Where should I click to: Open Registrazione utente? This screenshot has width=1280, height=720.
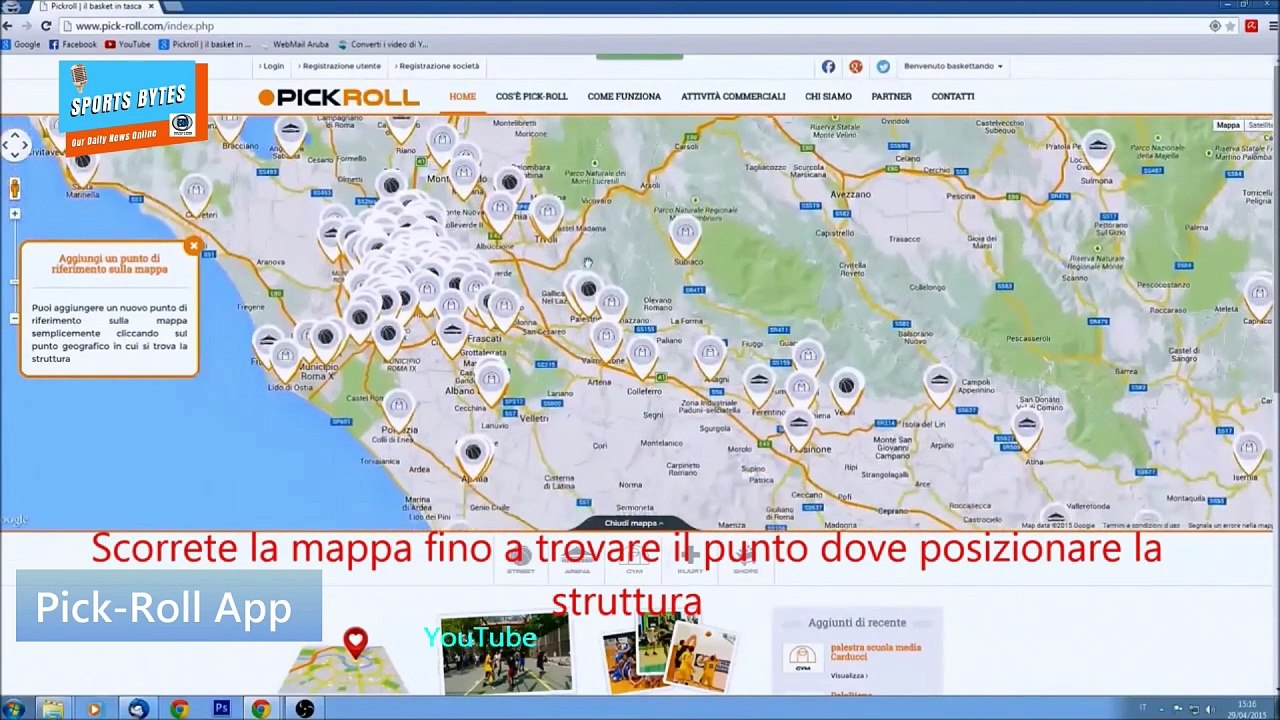[x=339, y=66]
